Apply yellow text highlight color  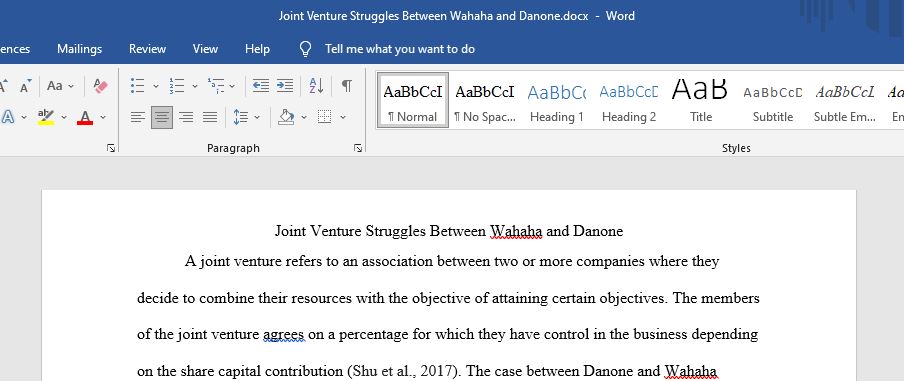click(x=46, y=118)
